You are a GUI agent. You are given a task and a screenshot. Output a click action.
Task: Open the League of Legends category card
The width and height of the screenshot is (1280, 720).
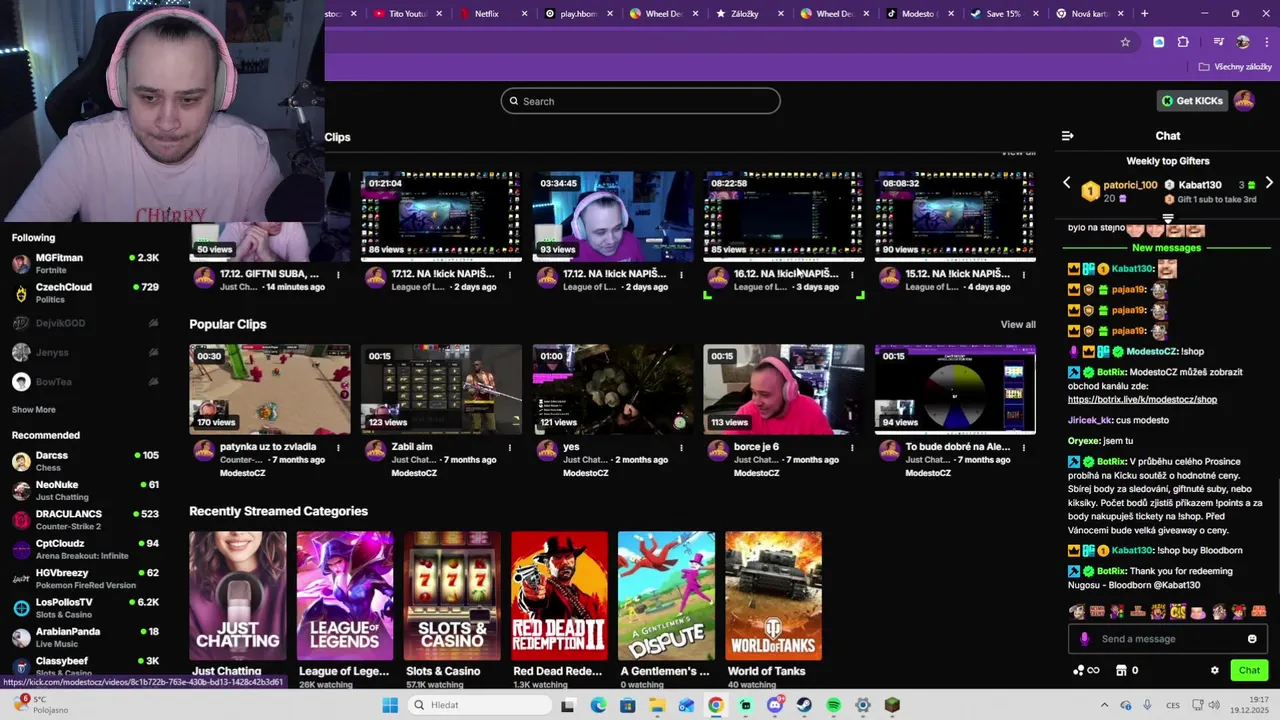tap(345, 596)
